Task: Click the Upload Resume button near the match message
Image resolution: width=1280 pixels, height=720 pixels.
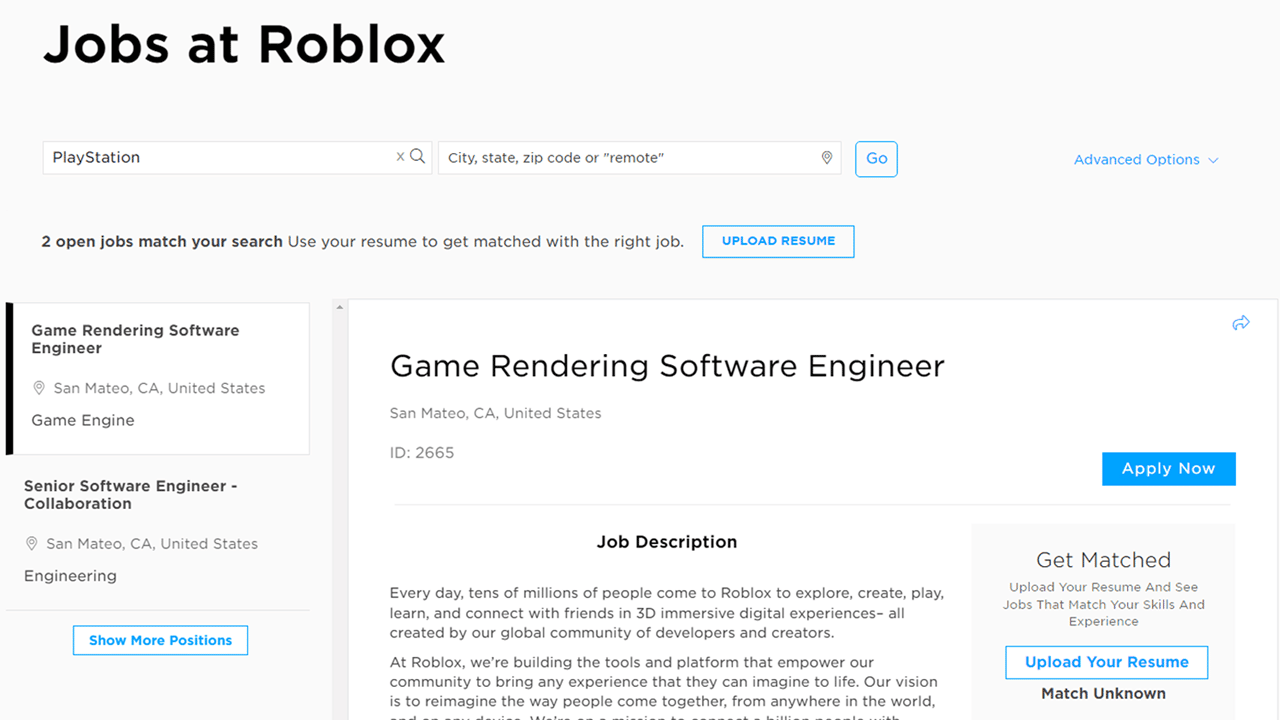Action: point(778,241)
